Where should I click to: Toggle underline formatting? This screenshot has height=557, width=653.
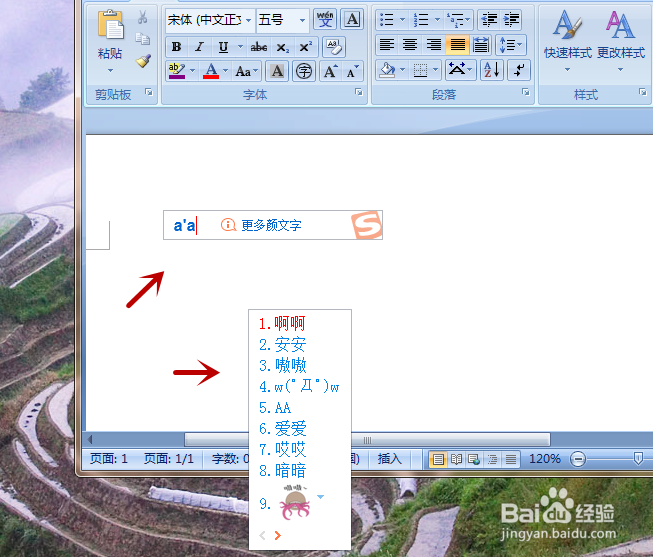223,47
